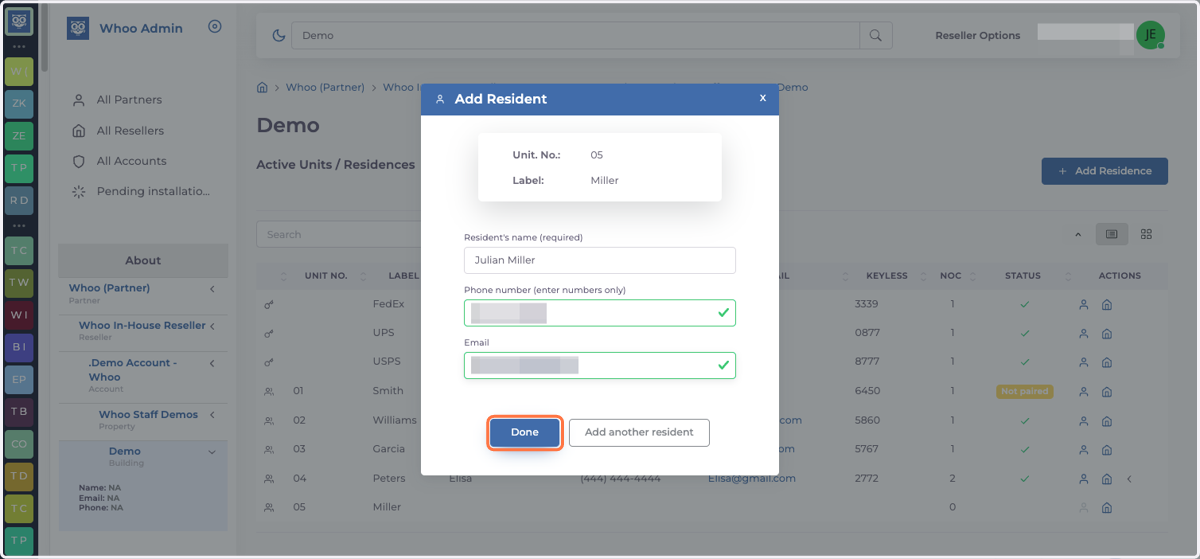Click the target icon beside Whoo Admin

pos(215,27)
